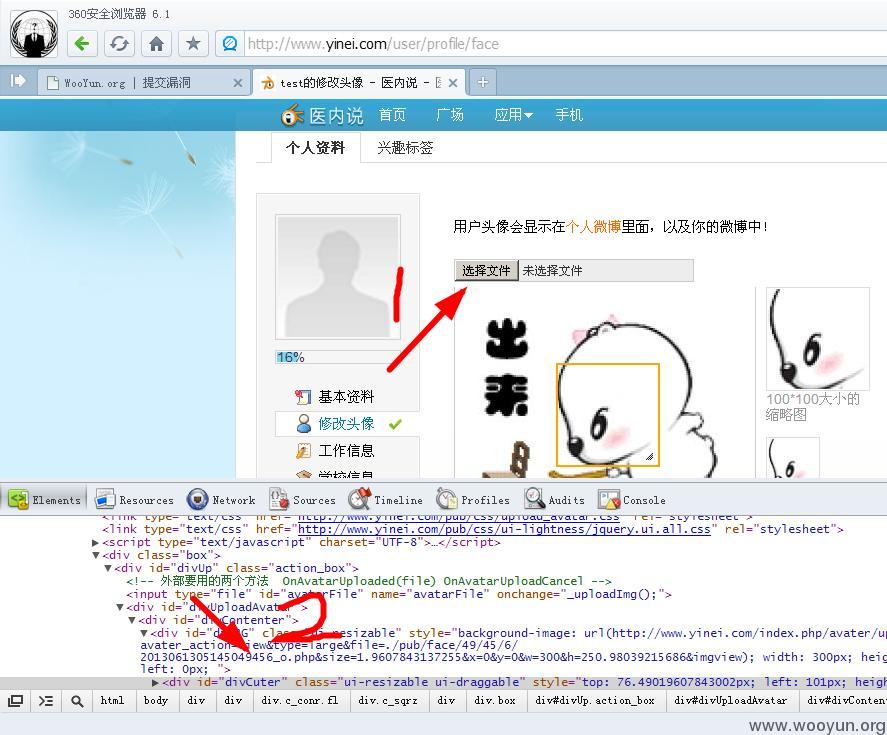Open the Timeline devtools panel
Screen dimensions: 887x735
point(385,500)
